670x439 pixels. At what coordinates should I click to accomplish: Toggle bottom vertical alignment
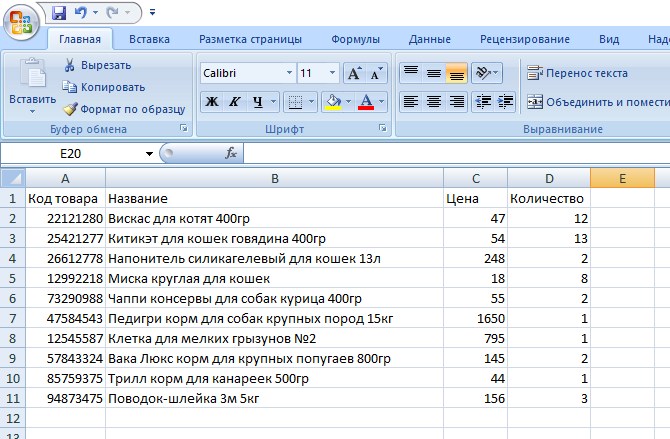click(x=456, y=73)
